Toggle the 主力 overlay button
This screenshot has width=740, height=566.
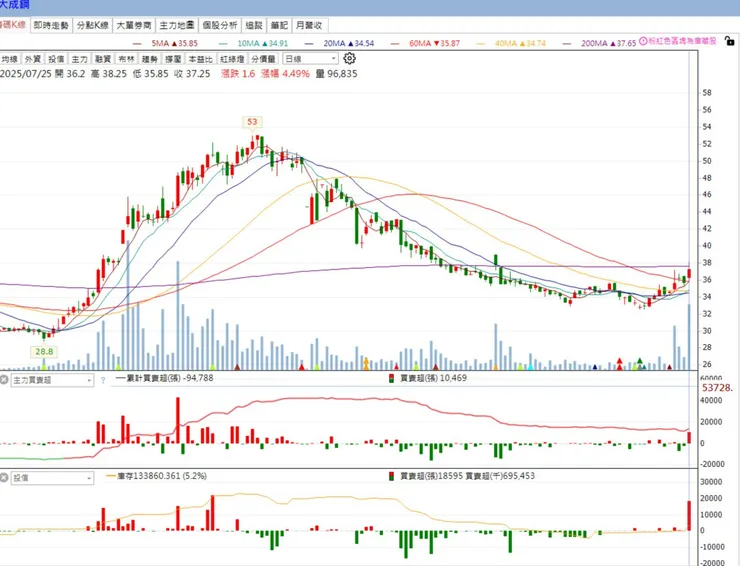79,59
